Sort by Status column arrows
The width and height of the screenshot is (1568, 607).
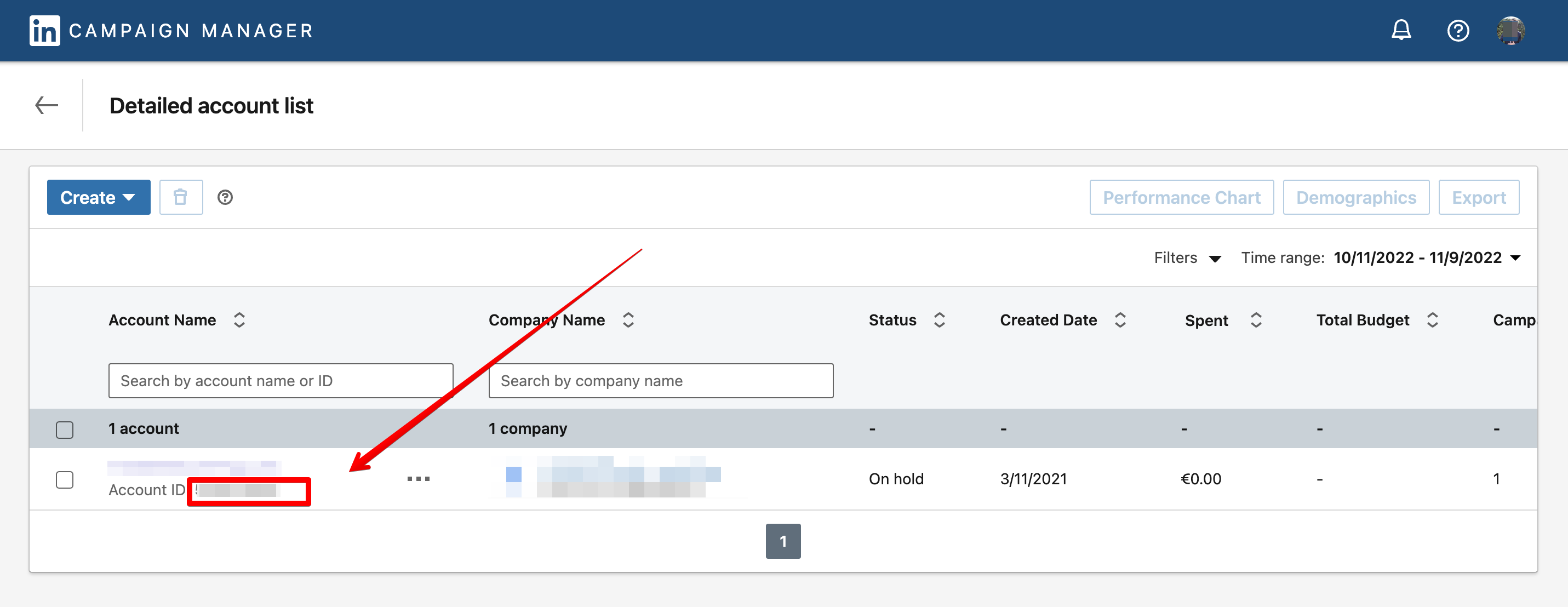[939, 320]
